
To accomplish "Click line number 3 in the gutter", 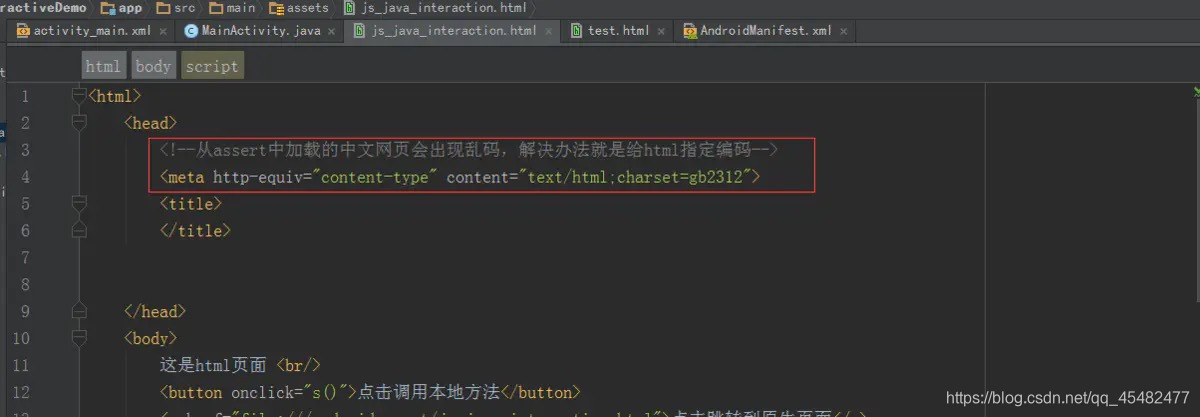I will point(24,150).
